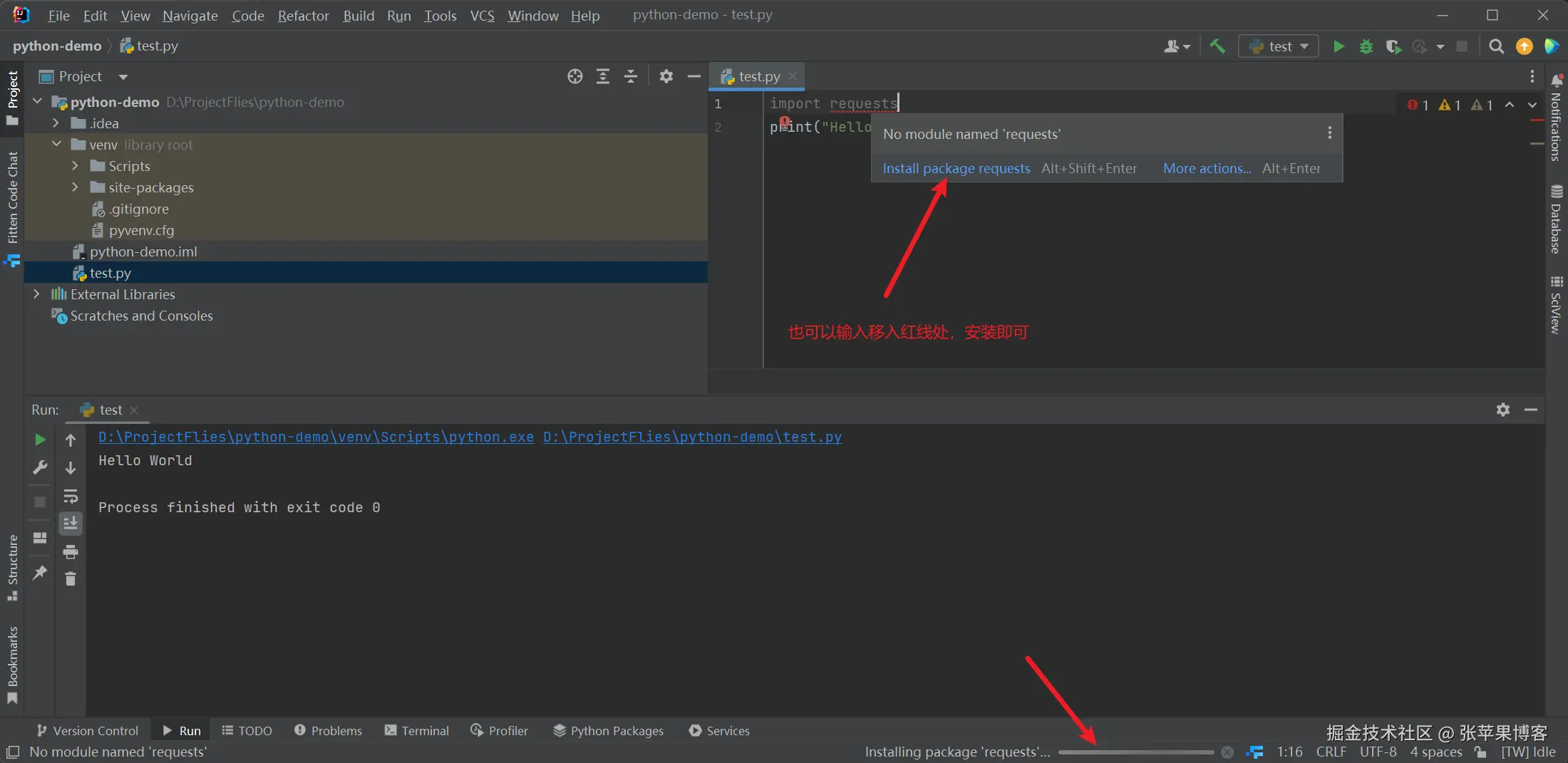The width and height of the screenshot is (1568, 763).
Task: Rerun test in Run panel
Action: pos(40,440)
